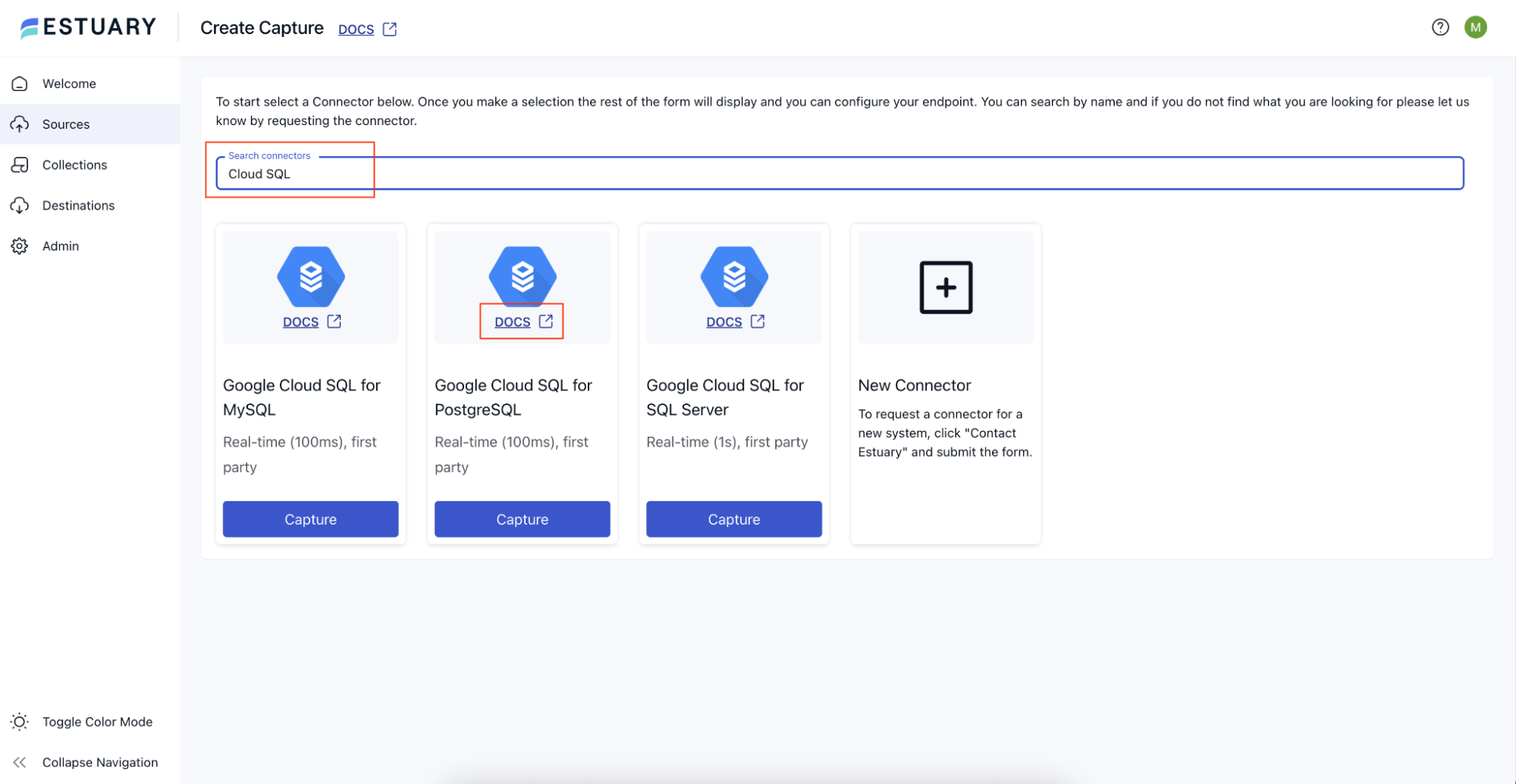Open DOCS link for Cloud SQL Server

(724, 322)
